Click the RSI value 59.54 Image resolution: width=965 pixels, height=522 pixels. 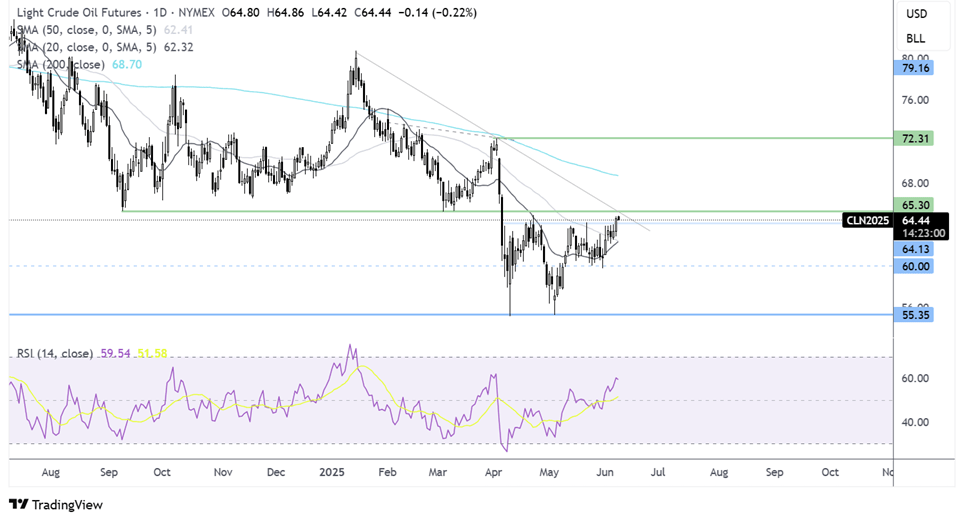point(115,353)
